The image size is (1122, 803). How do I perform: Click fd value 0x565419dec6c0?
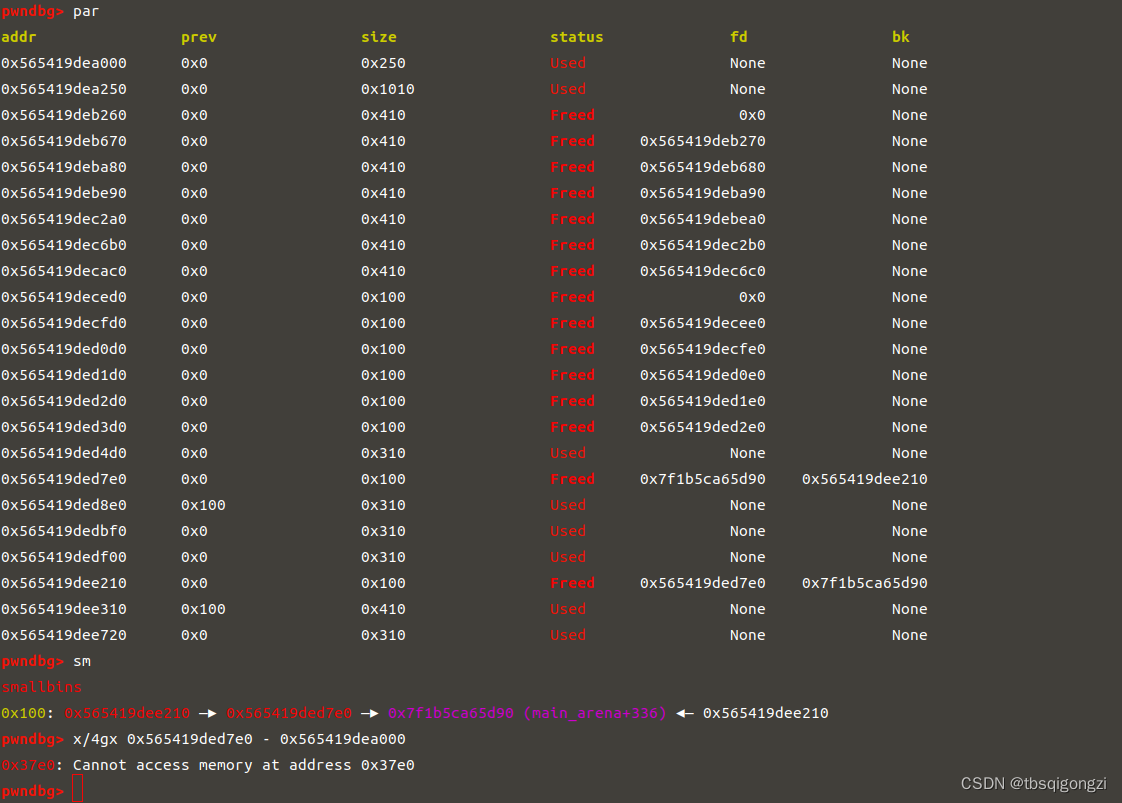point(703,271)
